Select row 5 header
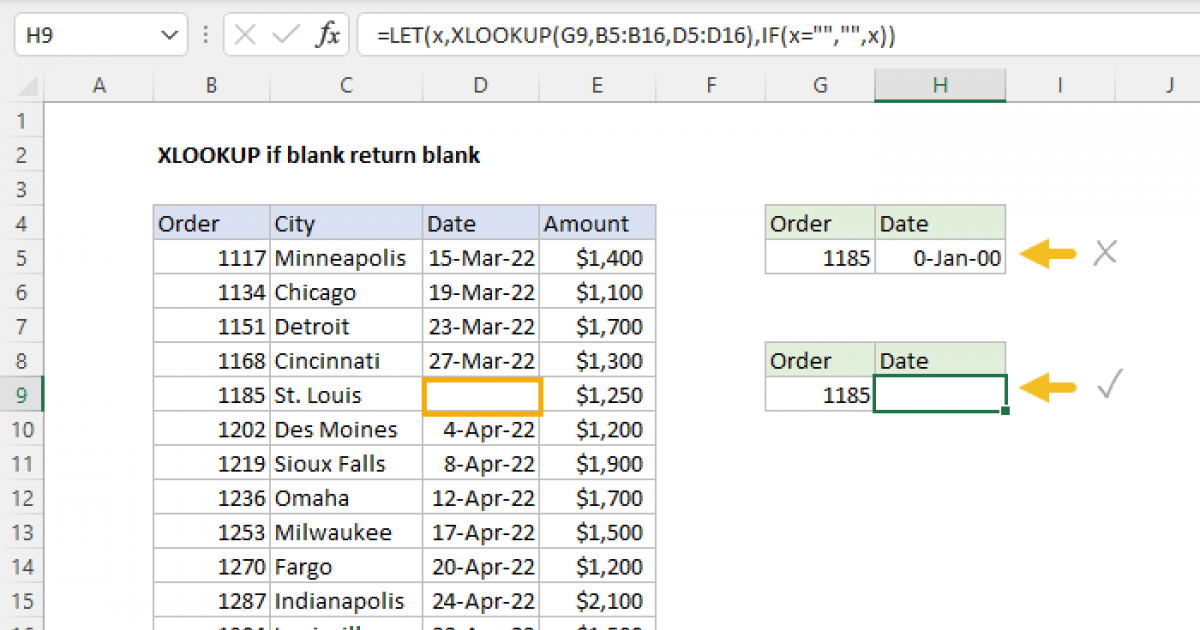The height and width of the screenshot is (630, 1200). (x=24, y=258)
